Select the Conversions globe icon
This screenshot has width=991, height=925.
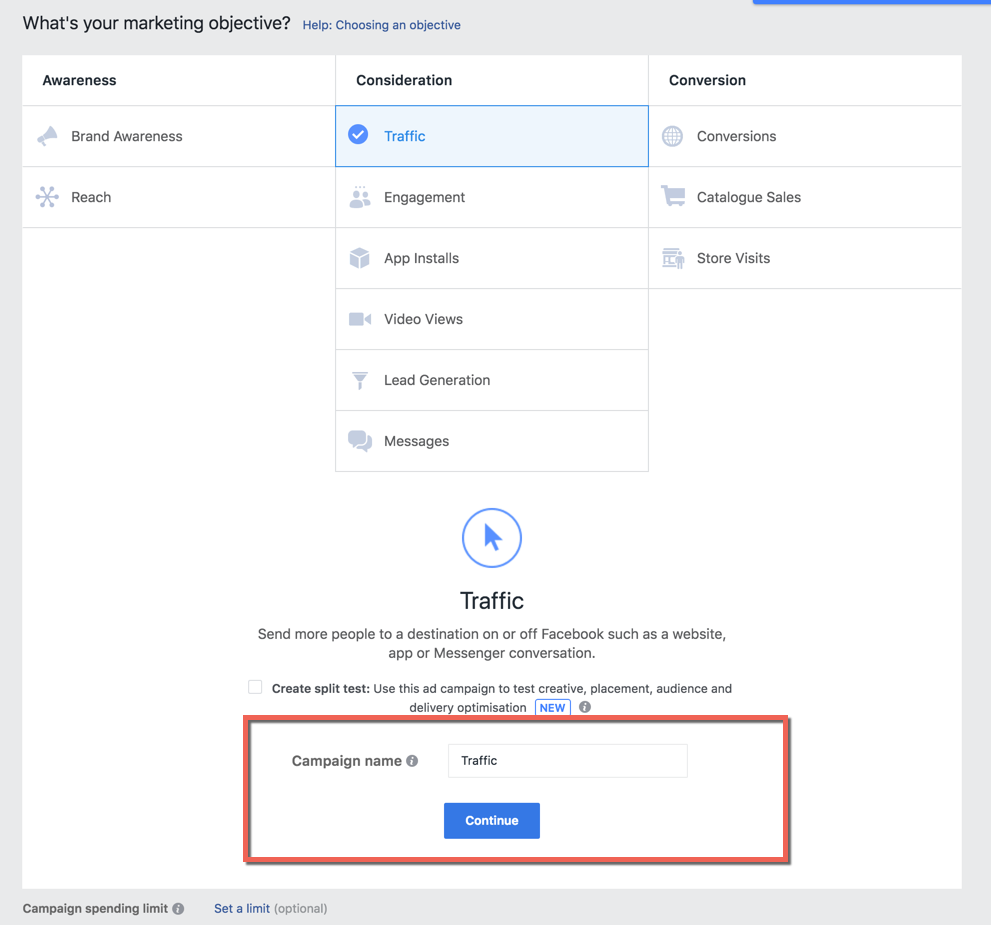[x=672, y=136]
